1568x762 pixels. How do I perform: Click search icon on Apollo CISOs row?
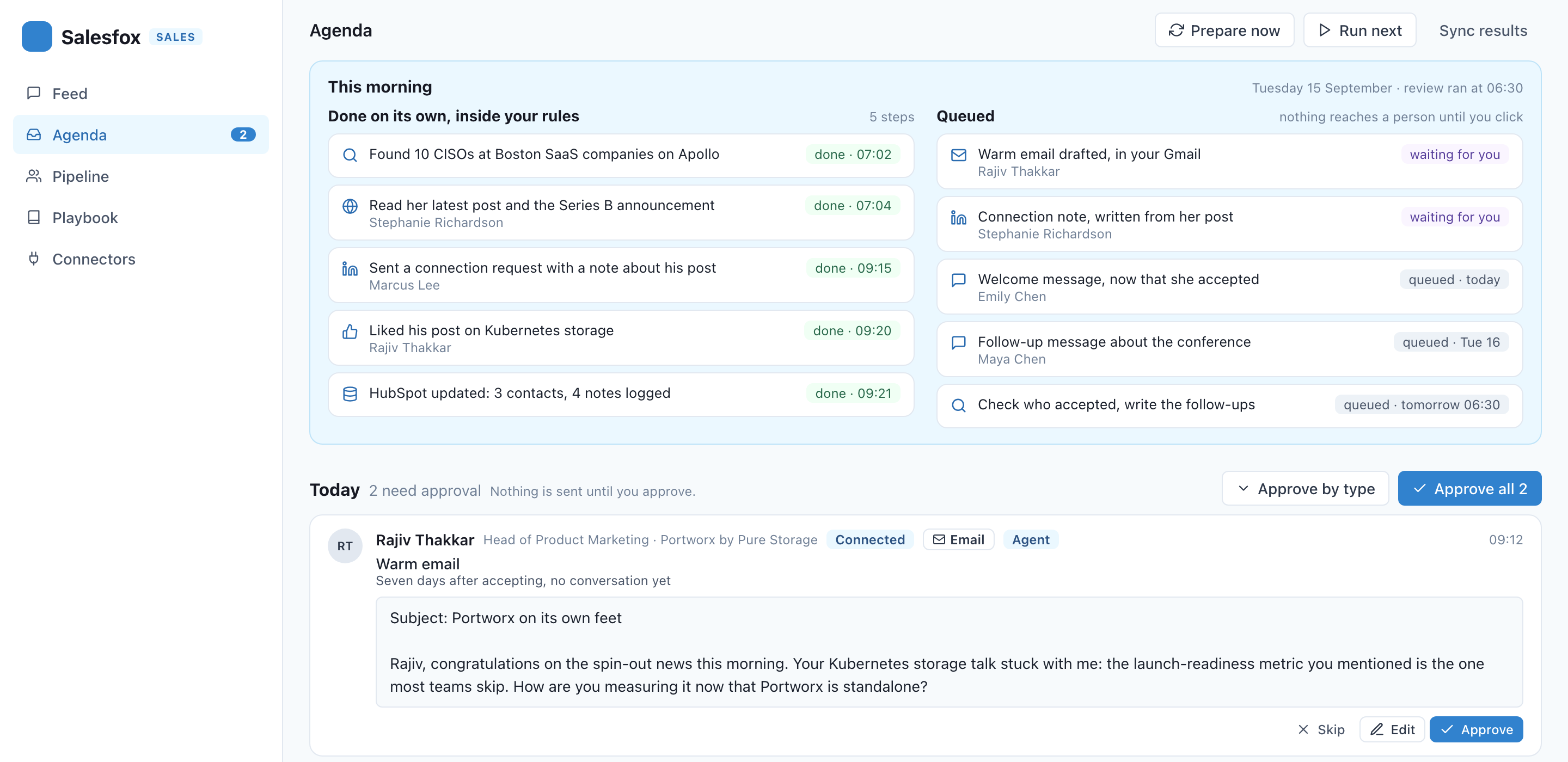coord(350,155)
